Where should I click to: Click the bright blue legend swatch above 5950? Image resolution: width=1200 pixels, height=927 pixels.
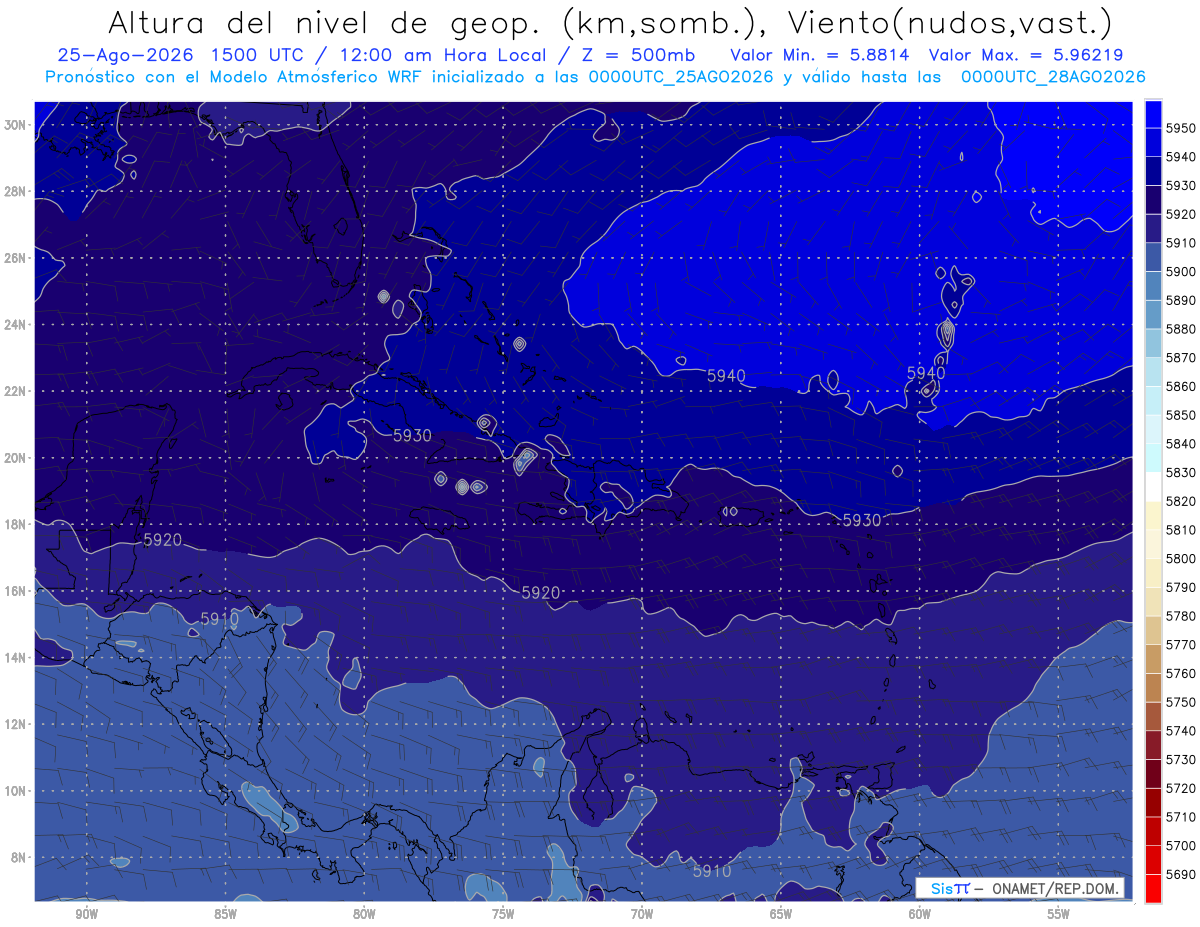tap(1153, 114)
